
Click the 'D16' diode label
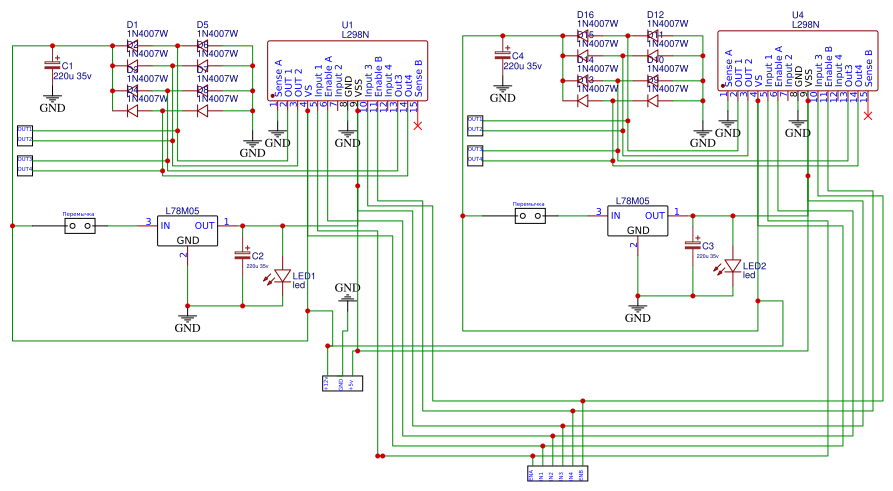[585, 15]
